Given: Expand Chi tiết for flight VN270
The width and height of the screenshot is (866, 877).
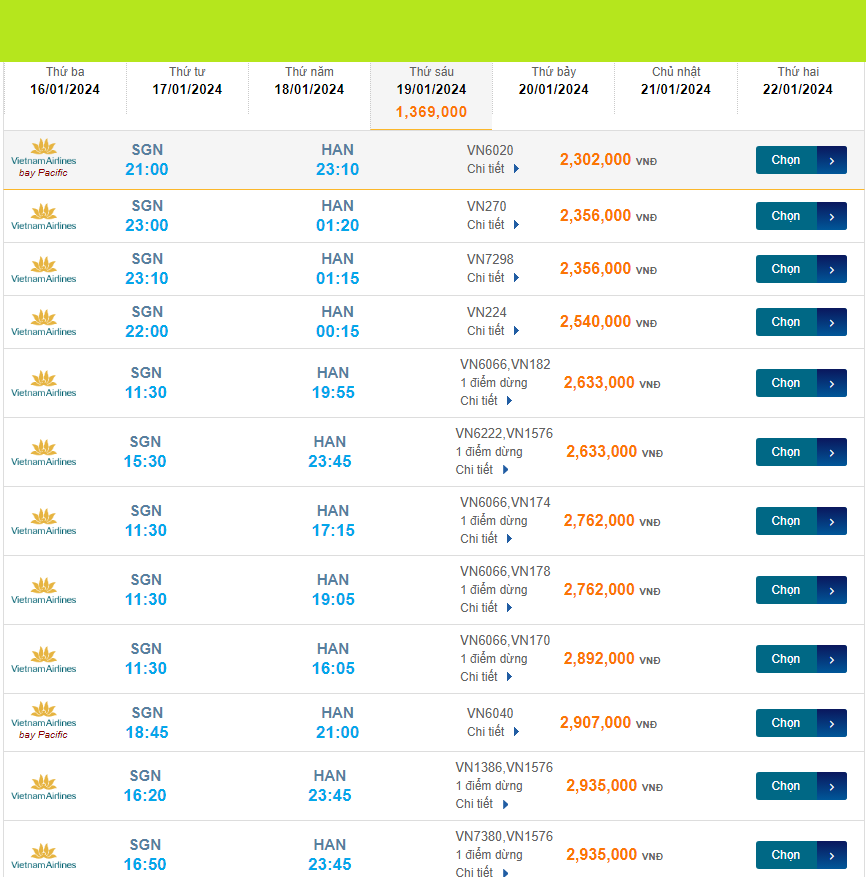Looking at the screenshot, I should pyautogui.click(x=493, y=225).
